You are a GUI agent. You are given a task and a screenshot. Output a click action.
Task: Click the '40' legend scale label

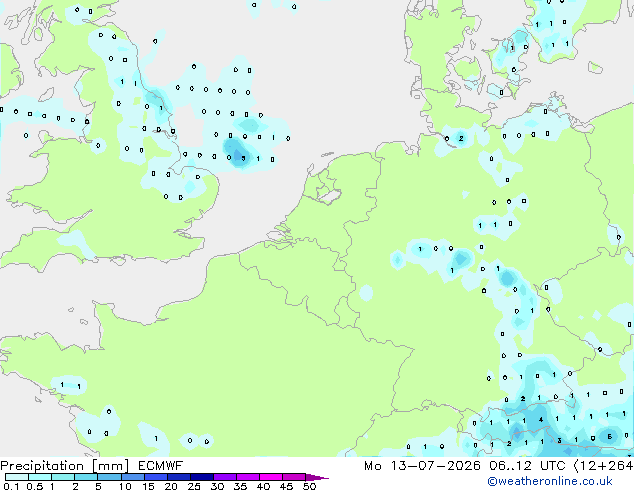pos(263,486)
